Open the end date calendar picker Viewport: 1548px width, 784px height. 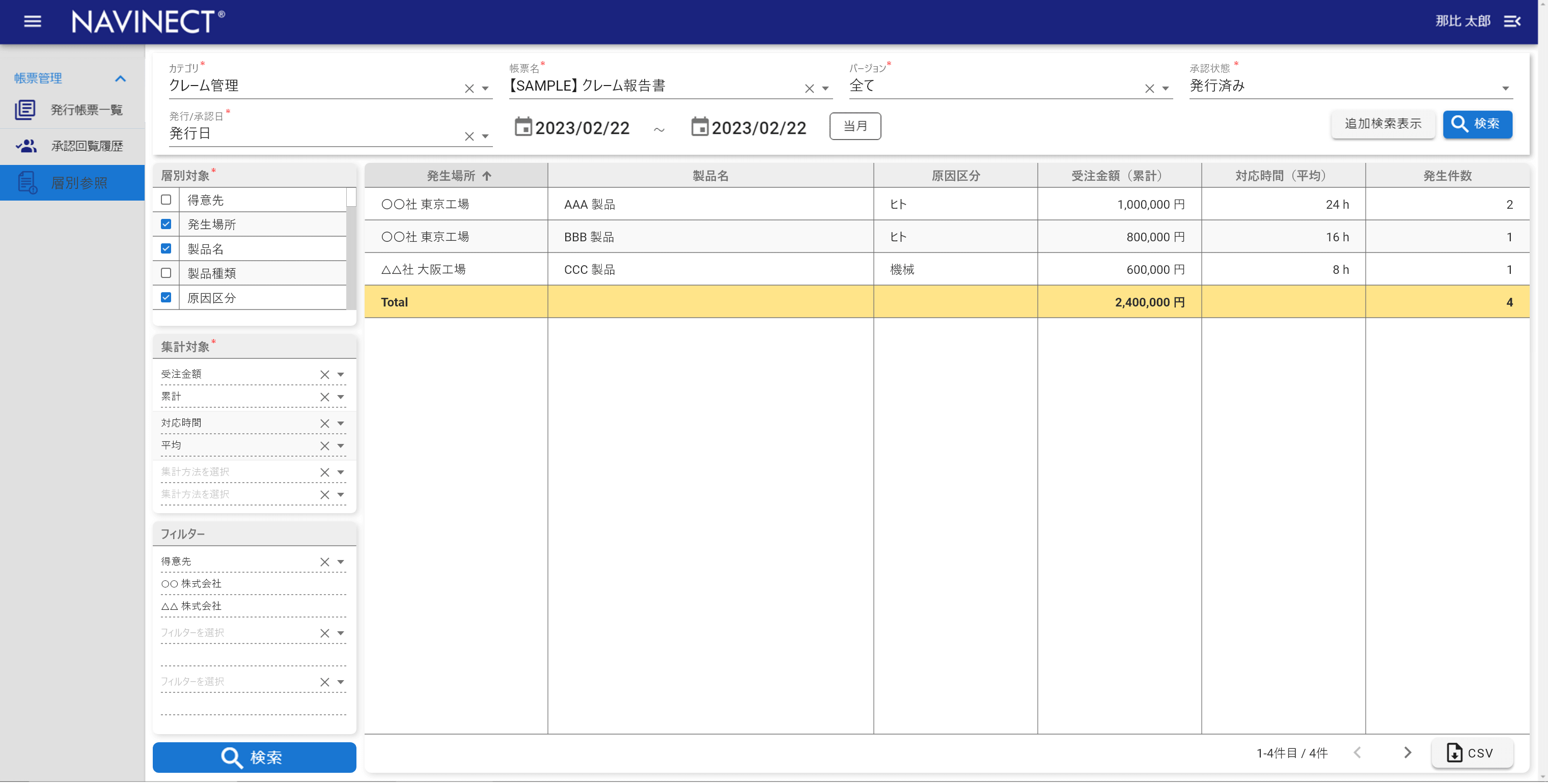click(700, 127)
